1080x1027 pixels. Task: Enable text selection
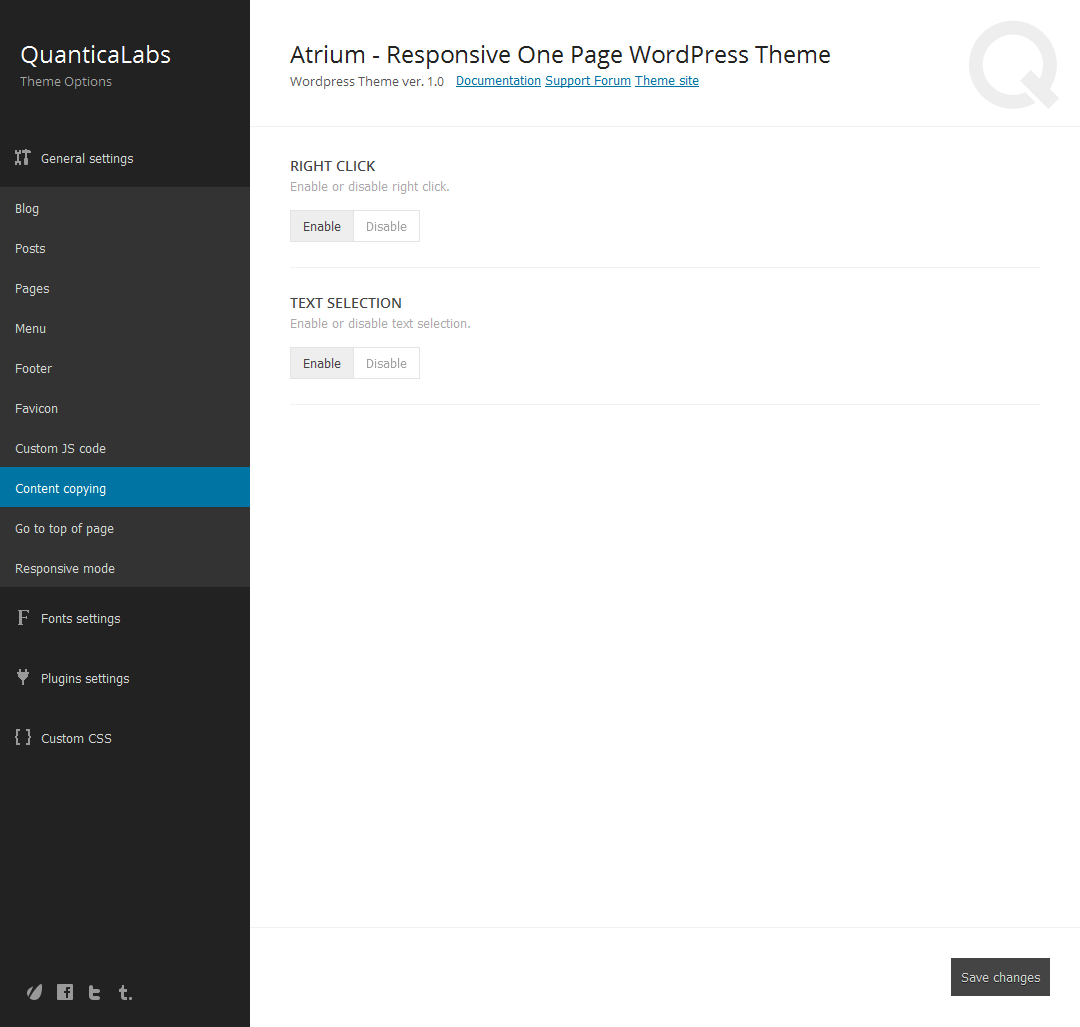coord(322,364)
